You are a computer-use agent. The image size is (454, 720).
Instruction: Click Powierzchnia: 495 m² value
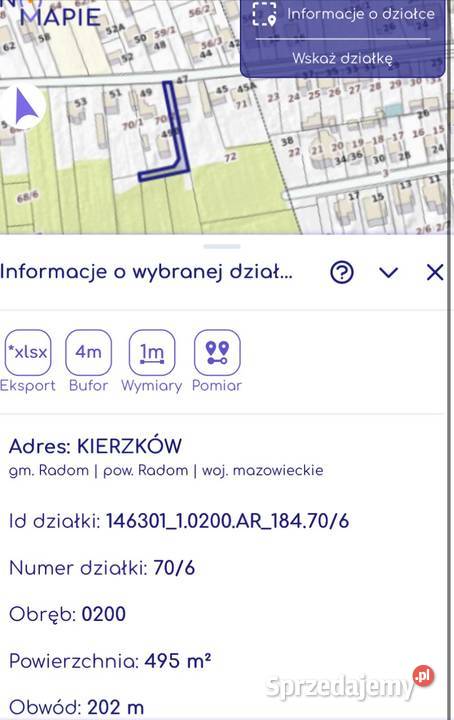pos(178,661)
